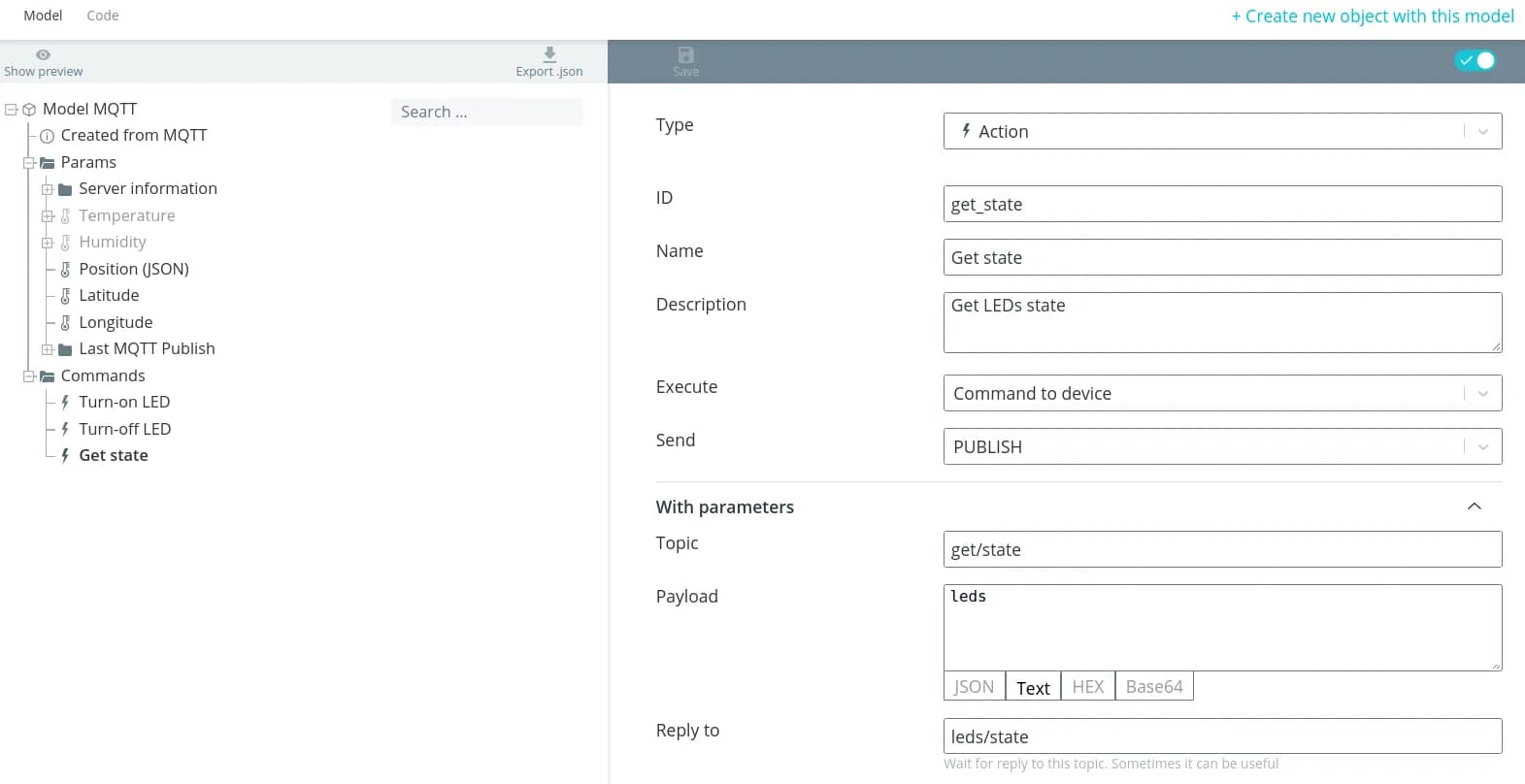Viewport: 1525px width, 784px height.
Task: Click Create new object with this model
Action: click(1372, 16)
